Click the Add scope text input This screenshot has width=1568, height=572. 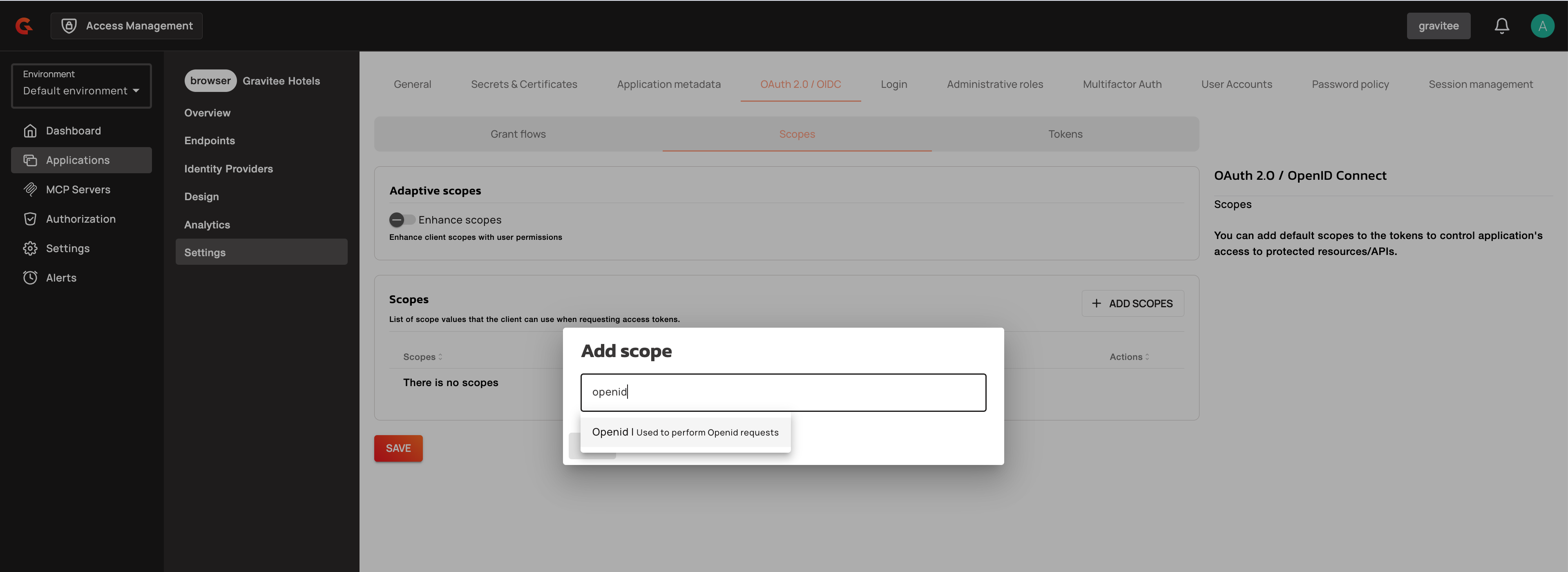pyautogui.click(x=783, y=393)
